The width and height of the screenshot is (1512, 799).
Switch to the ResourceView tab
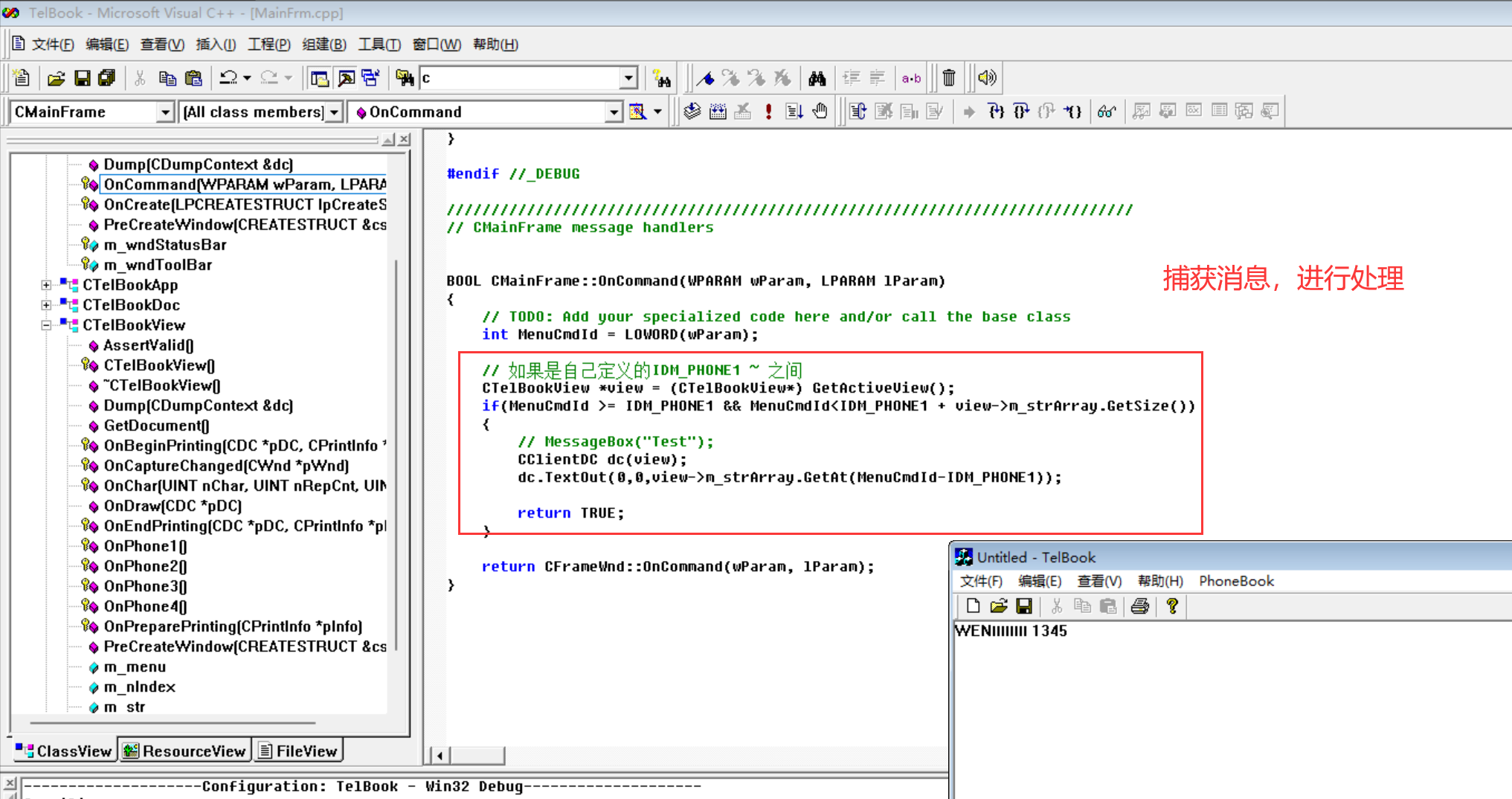tap(184, 751)
